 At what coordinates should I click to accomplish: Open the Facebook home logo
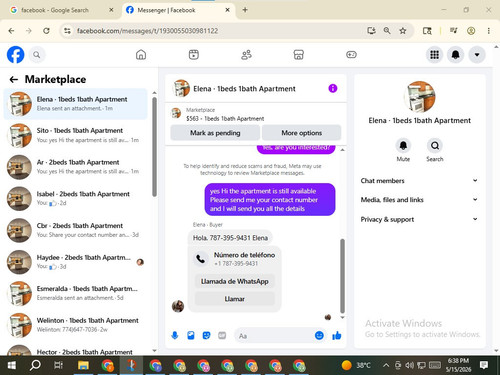15,55
